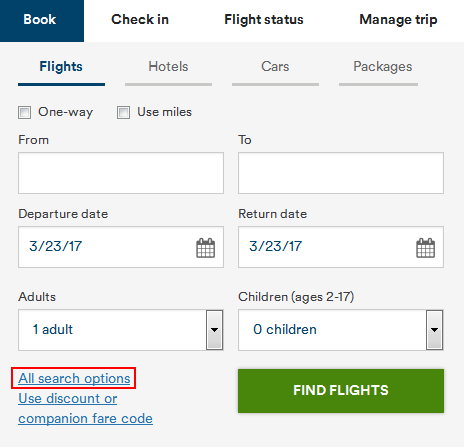Open the 0 children combo box
The width and height of the screenshot is (464, 447).
coord(341,330)
